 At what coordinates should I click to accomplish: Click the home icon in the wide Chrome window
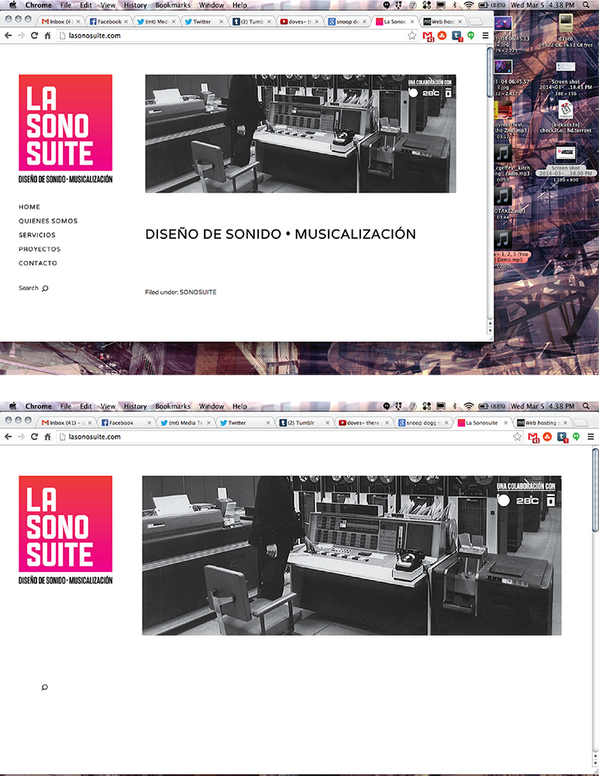pos(48,436)
